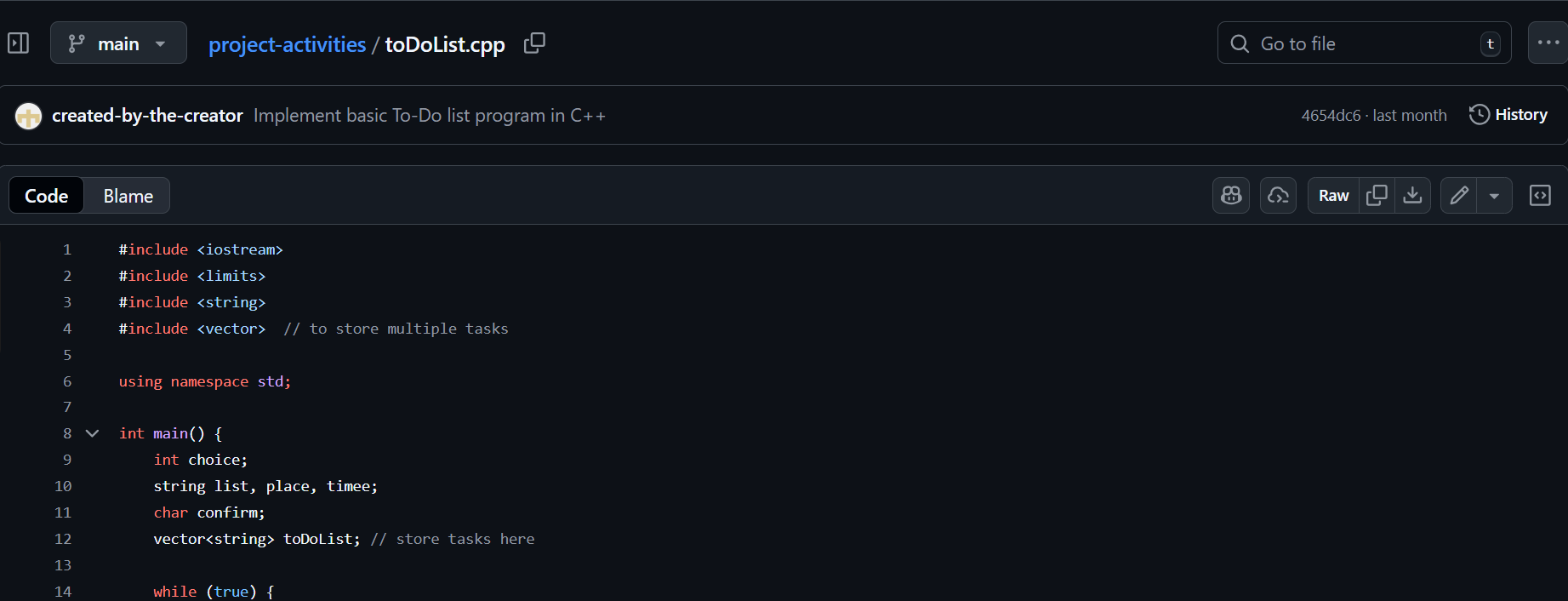Image resolution: width=1568 pixels, height=601 pixels.
Task: Click the edit file pencil icon
Action: pyautogui.click(x=1458, y=195)
